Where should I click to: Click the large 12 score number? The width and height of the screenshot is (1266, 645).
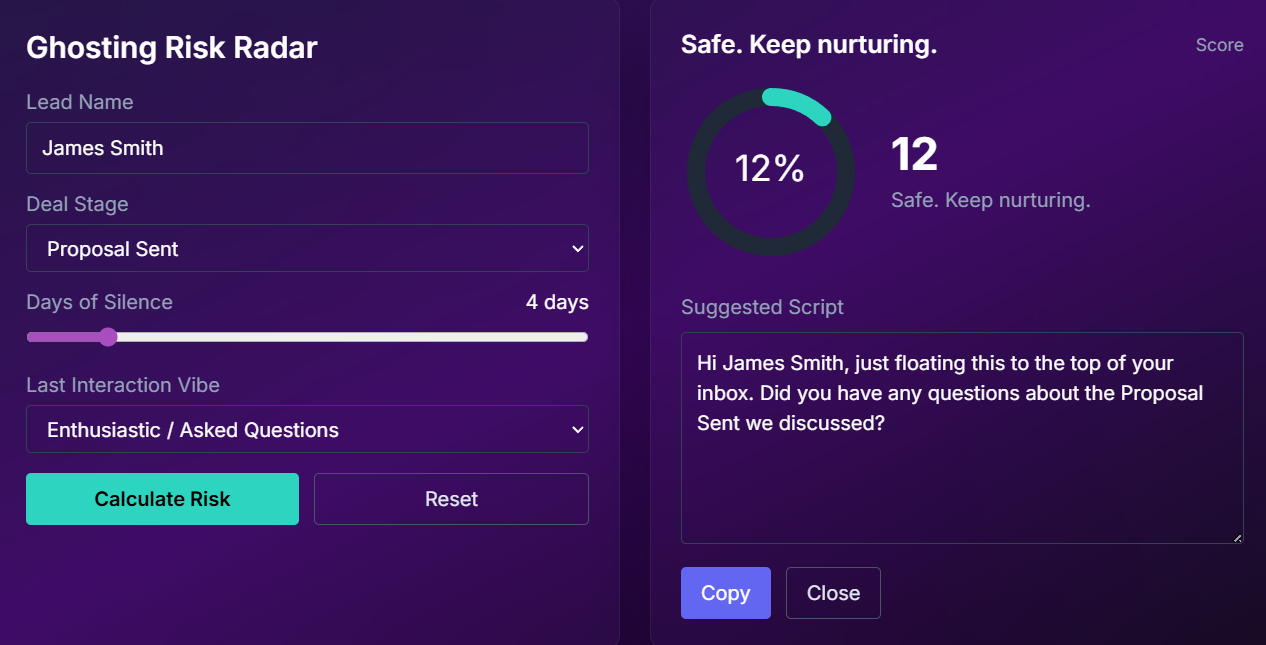(914, 155)
